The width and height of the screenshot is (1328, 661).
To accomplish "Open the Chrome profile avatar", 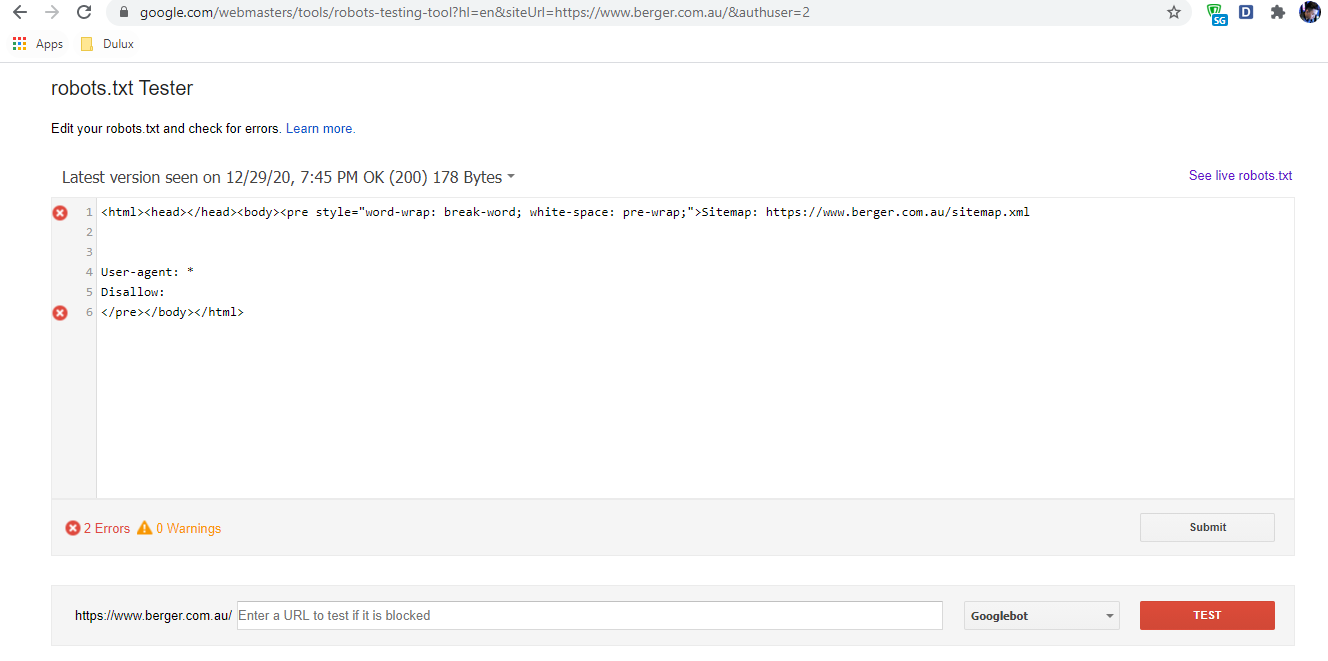I will tap(1309, 13).
